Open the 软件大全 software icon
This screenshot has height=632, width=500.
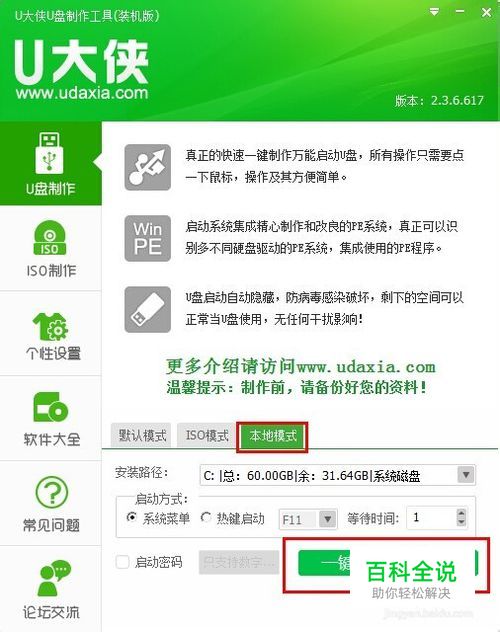tap(50, 407)
